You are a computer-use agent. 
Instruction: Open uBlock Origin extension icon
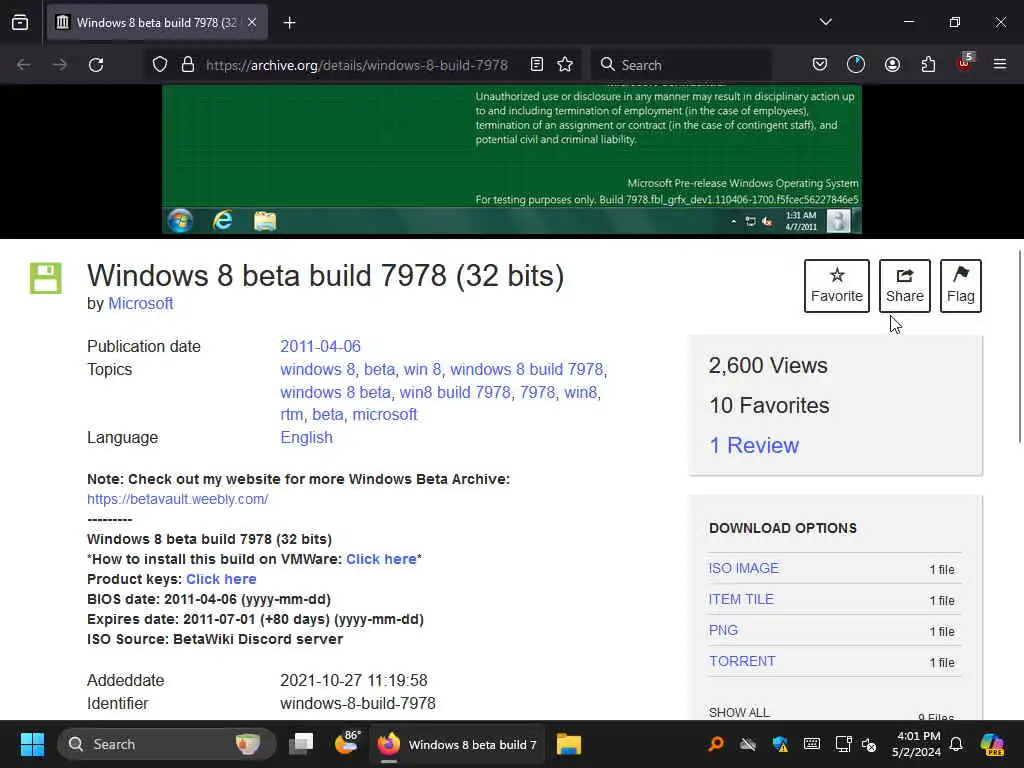(x=965, y=63)
